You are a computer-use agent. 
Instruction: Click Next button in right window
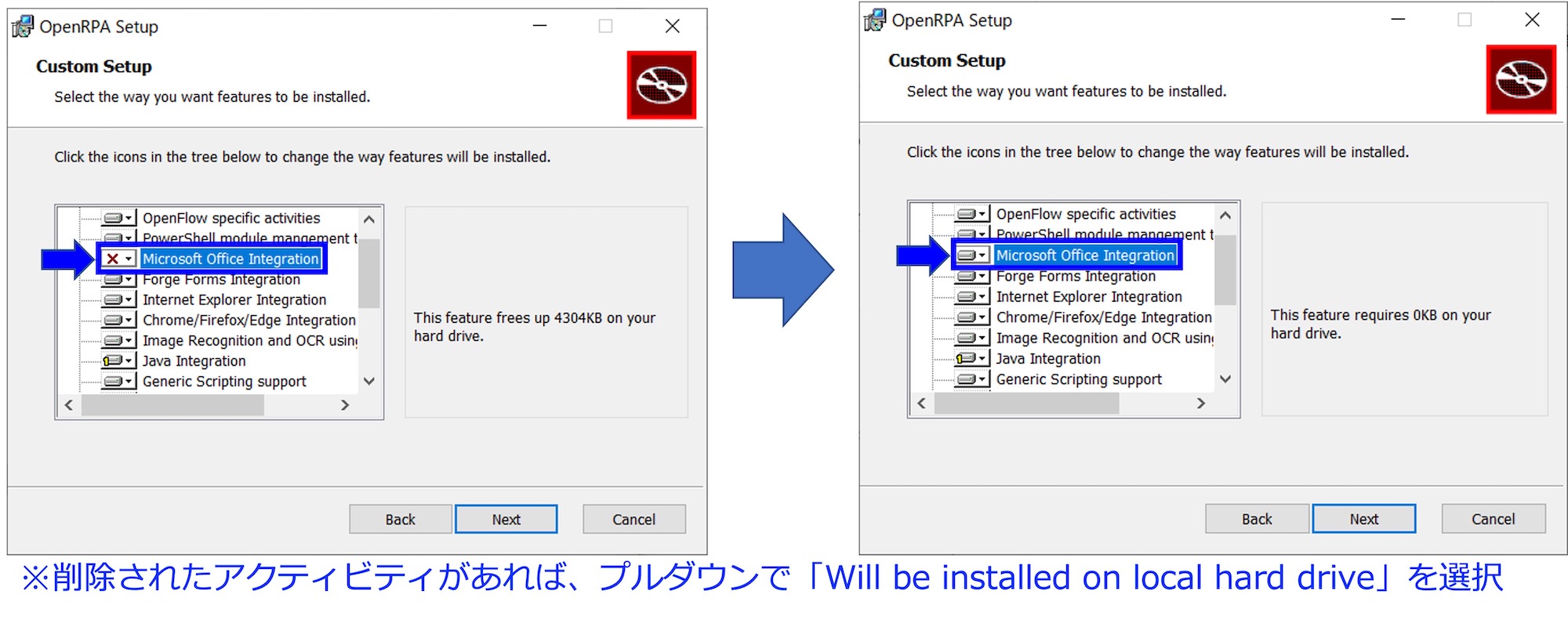pos(1364,518)
